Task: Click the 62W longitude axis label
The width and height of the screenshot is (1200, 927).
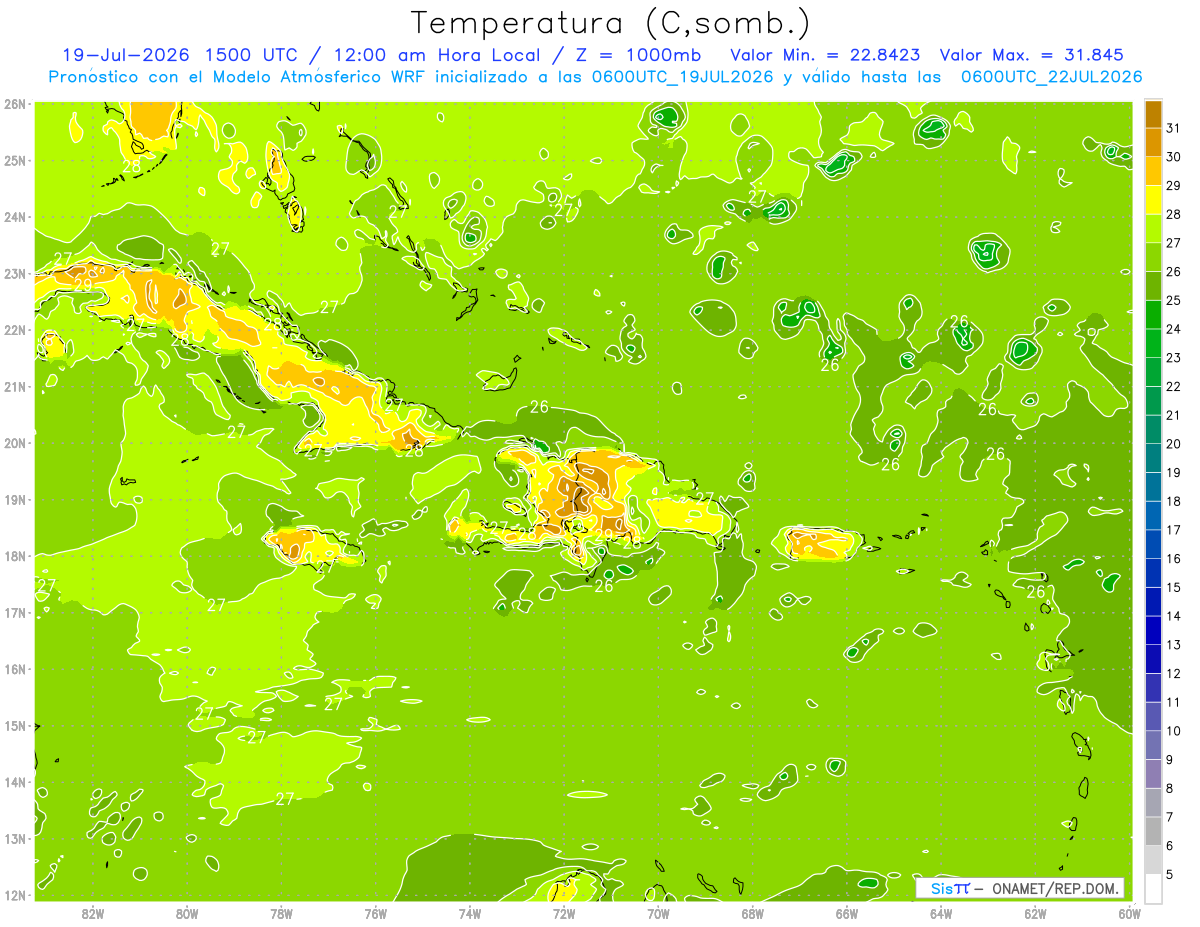Action: (x=1035, y=913)
